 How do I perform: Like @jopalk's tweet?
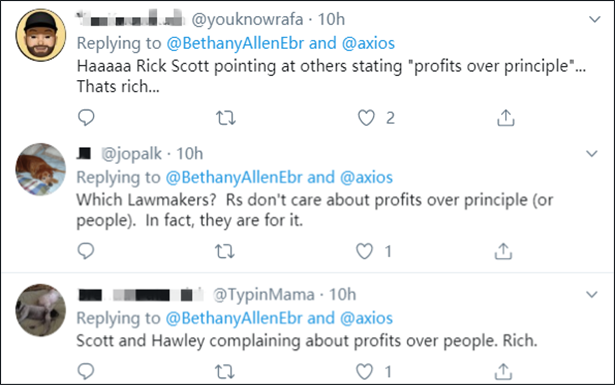click(x=364, y=251)
